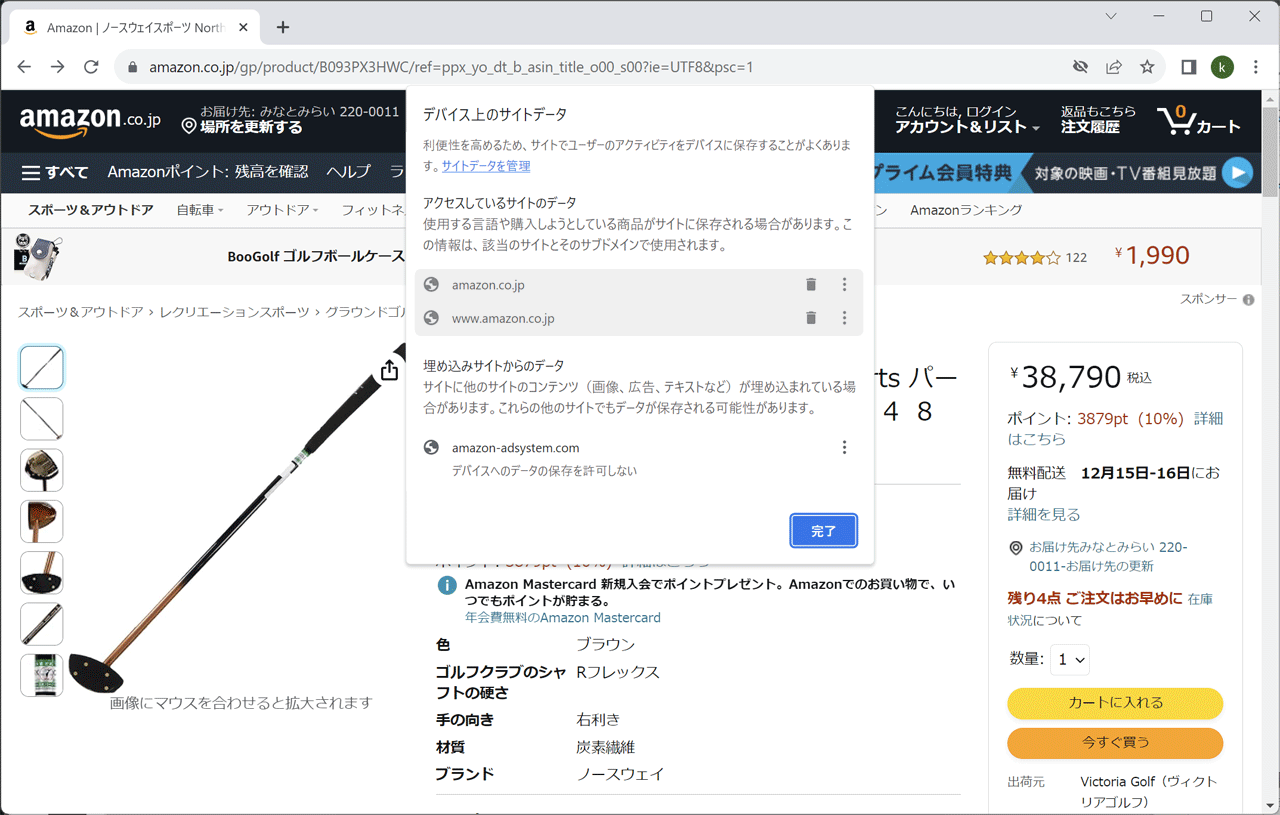Open the cart icon カート
This screenshot has height=815, width=1280.
point(1199,121)
